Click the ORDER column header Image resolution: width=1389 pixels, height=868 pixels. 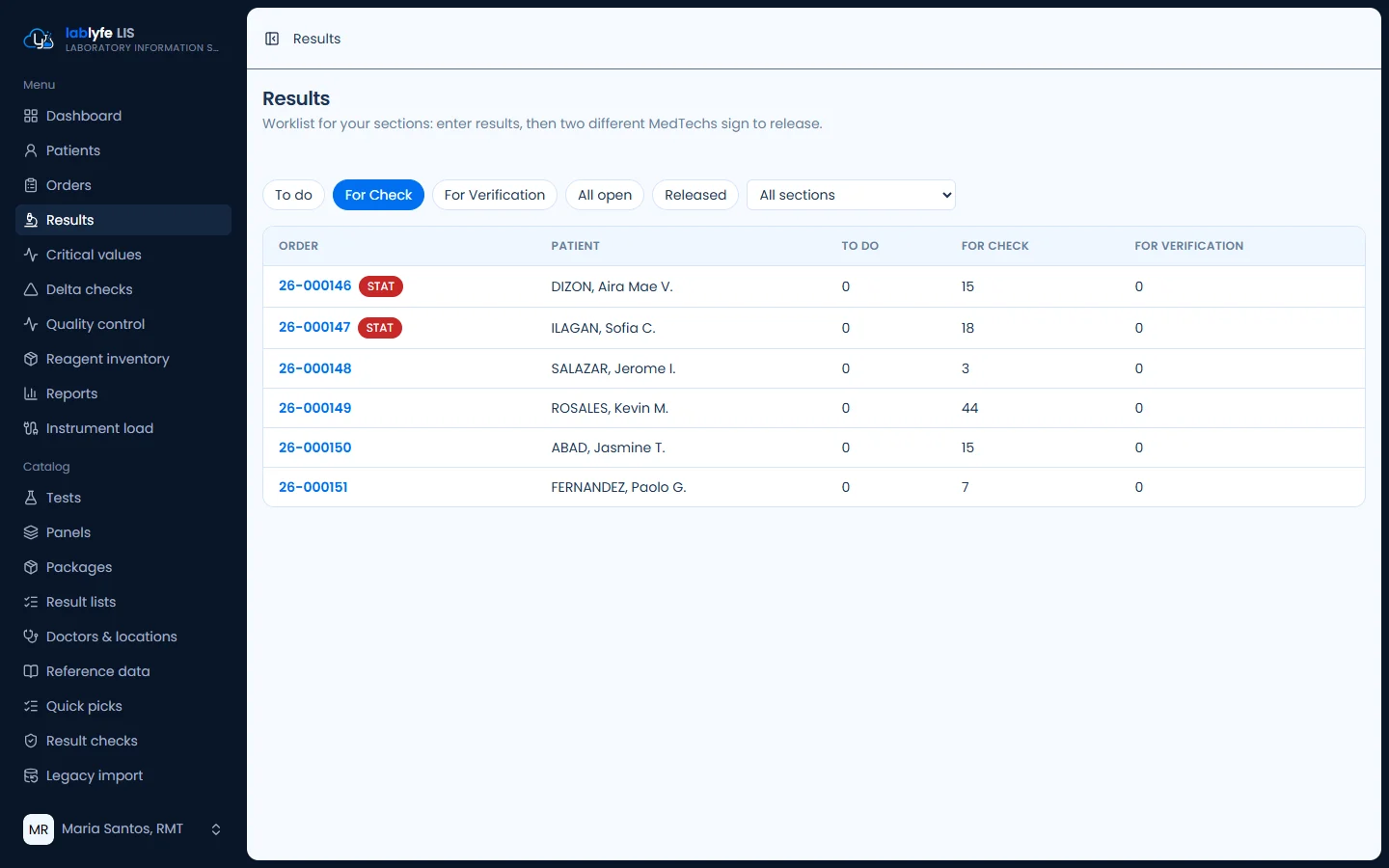pos(298,246)
